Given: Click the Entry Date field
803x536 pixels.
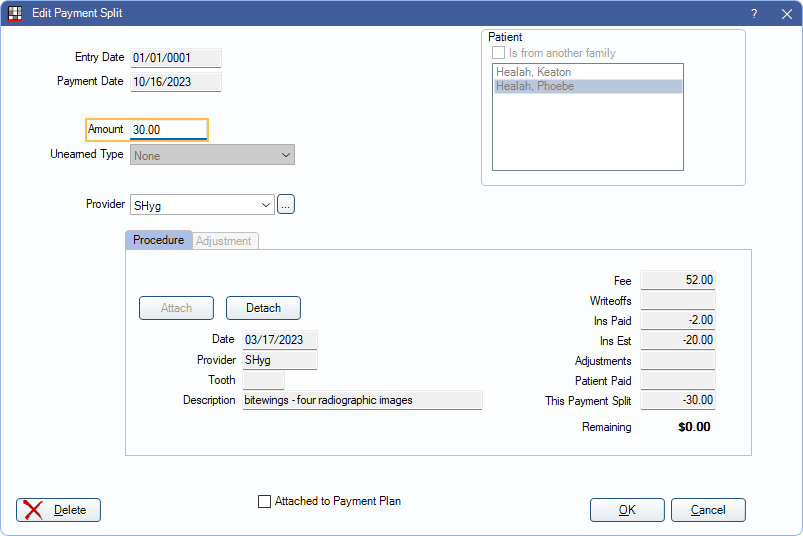Looking at the screenshot, I should [175, 58].
